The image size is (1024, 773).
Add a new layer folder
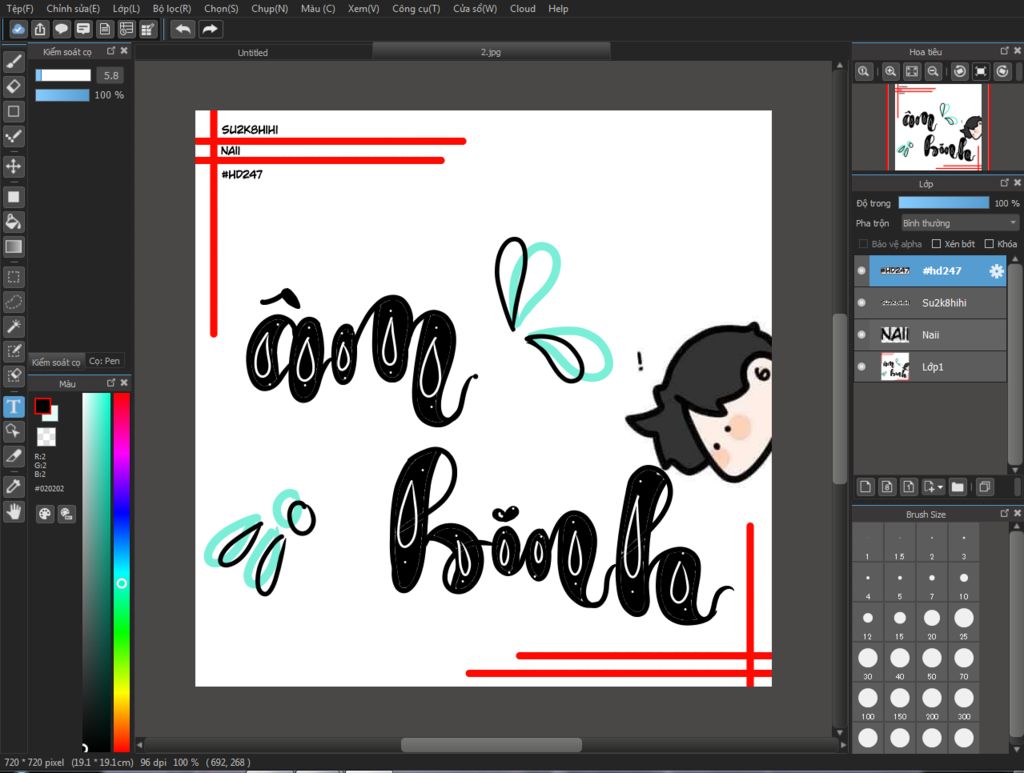957,487
